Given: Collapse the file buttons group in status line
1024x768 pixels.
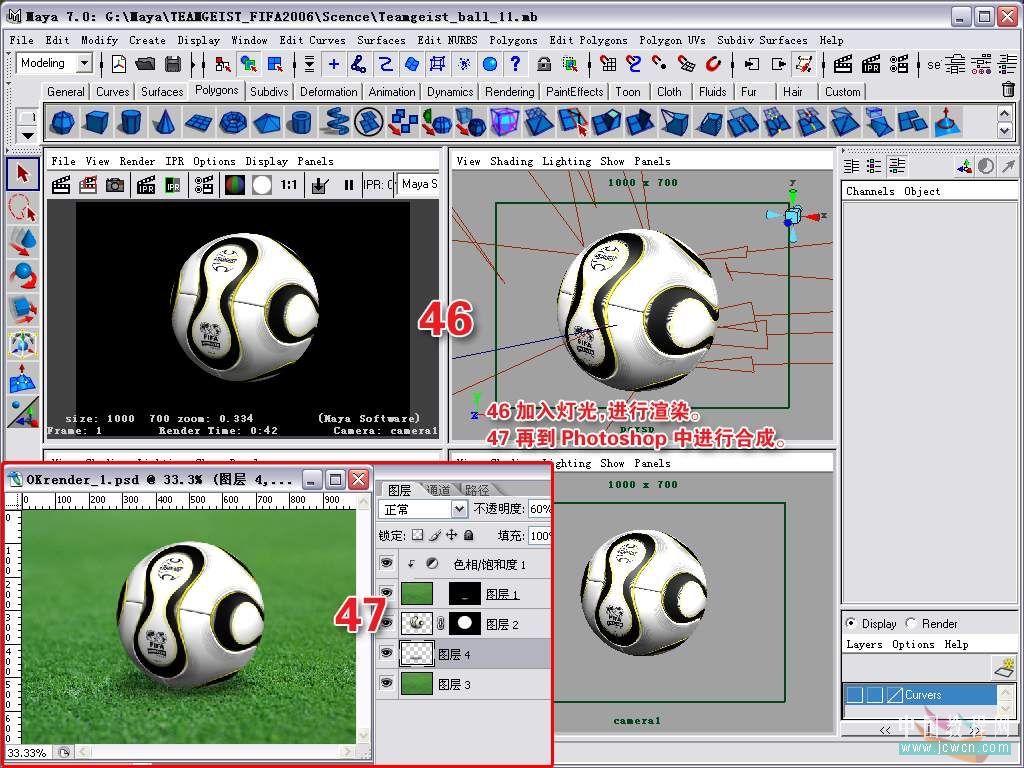Looking at the screenshot, I should 102,64.
